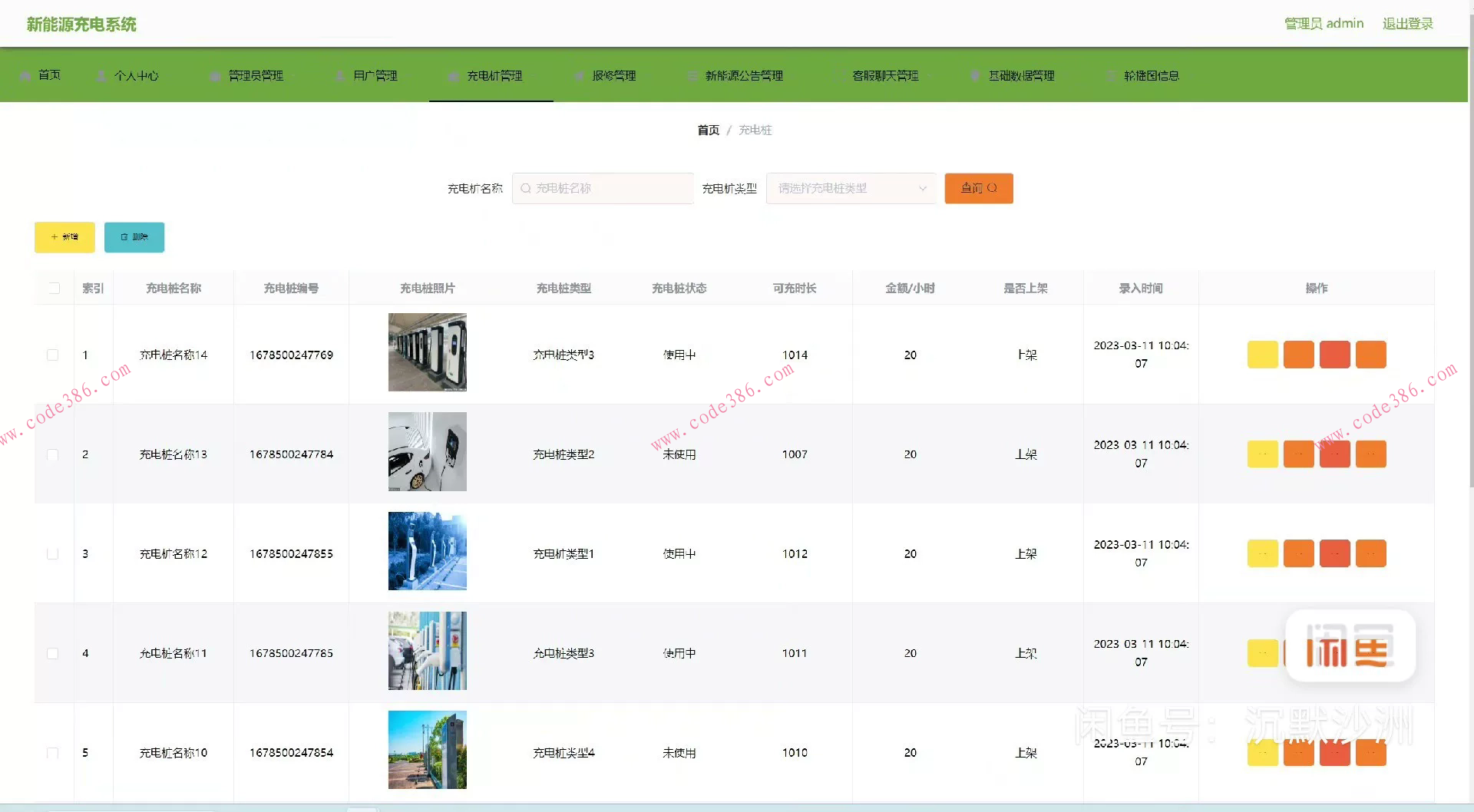The image size is (1474, 812).
Task: Toggle the select-all checkbox in the table header
Action: click(54, 288)
